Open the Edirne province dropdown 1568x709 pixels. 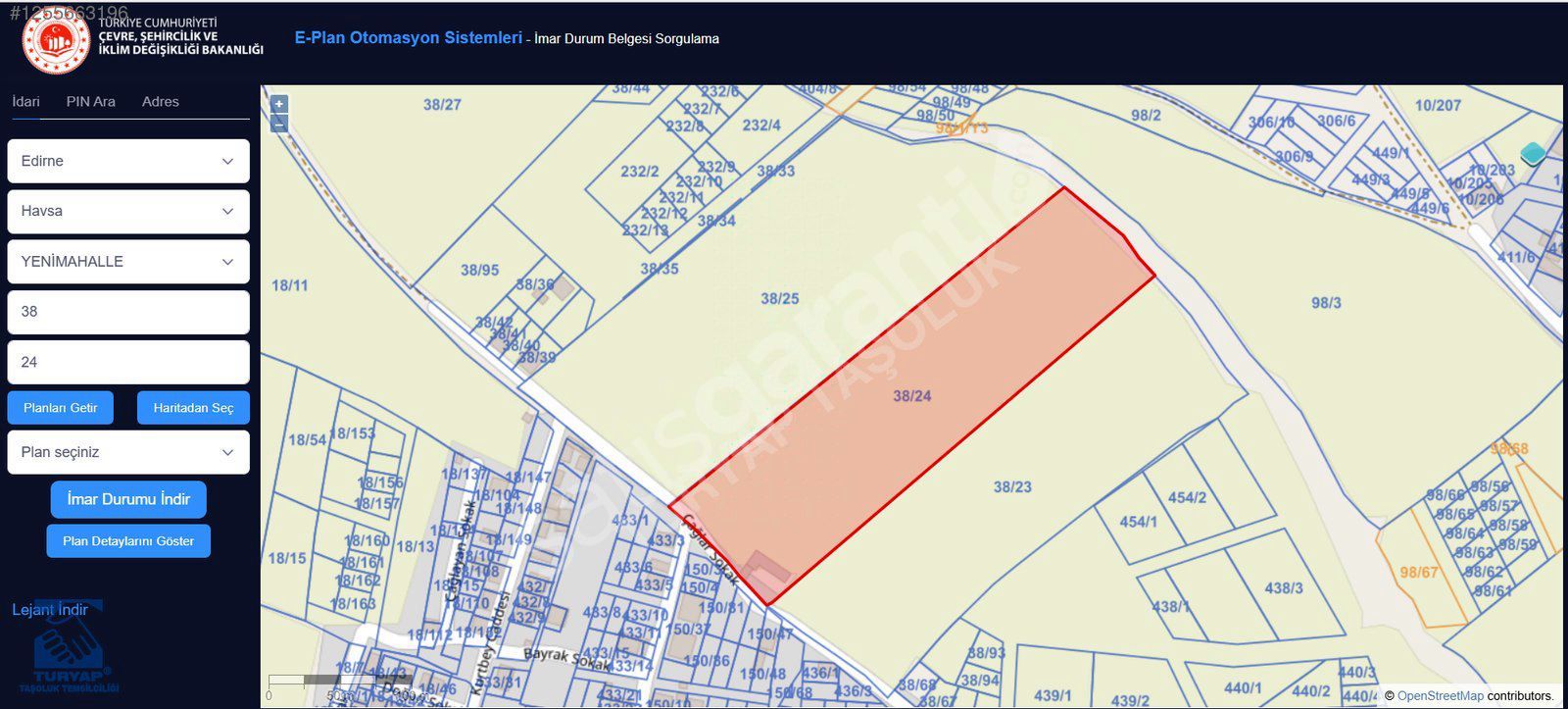(x=128, y=161)
